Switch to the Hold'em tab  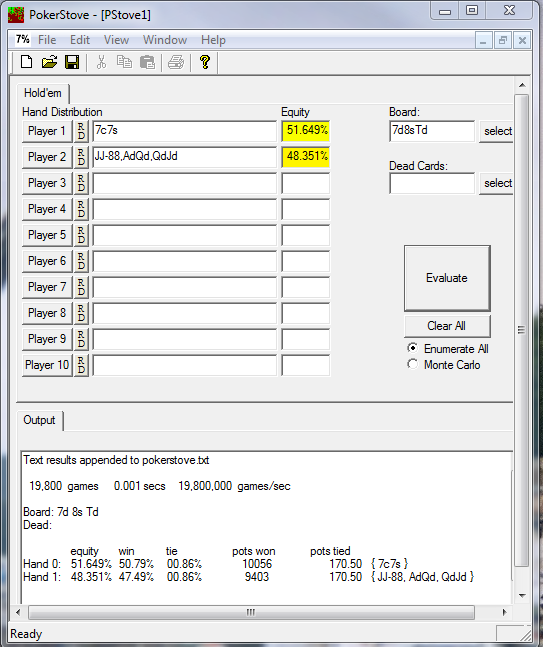42,93
